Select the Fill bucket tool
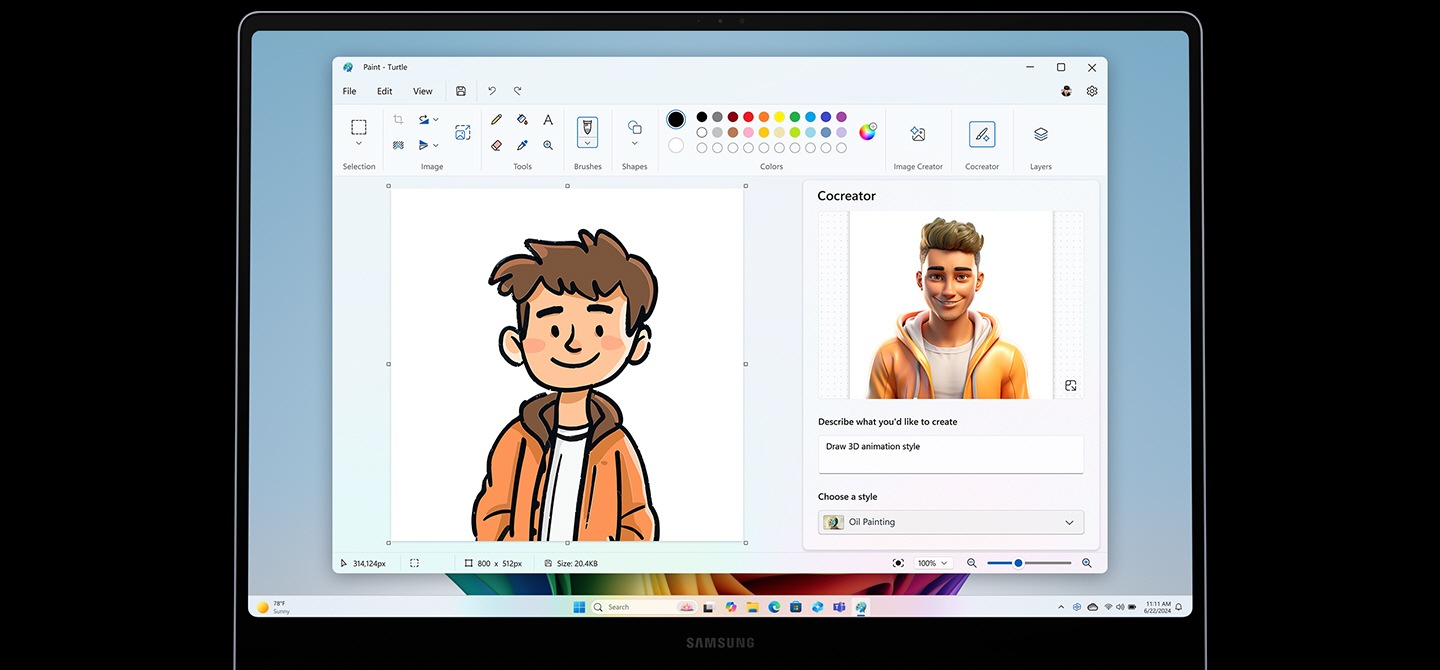The width and height of the screenshot is (1440, 670). [522, 120]
